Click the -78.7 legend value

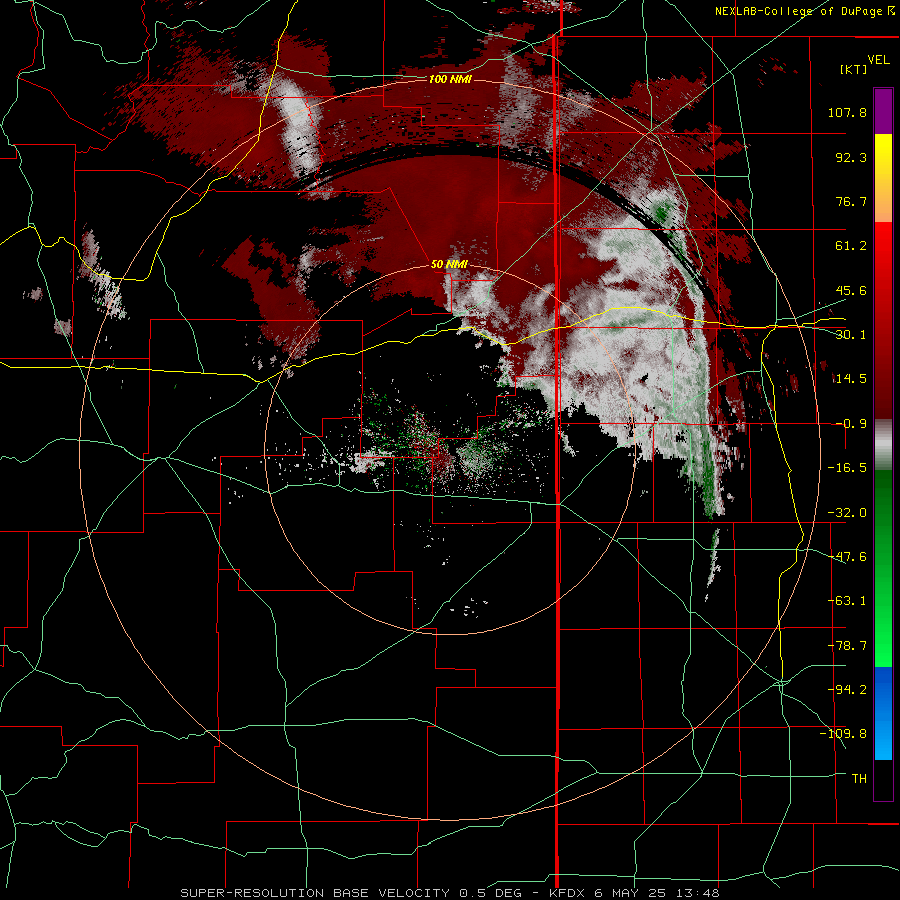click(x=847, y=646)
